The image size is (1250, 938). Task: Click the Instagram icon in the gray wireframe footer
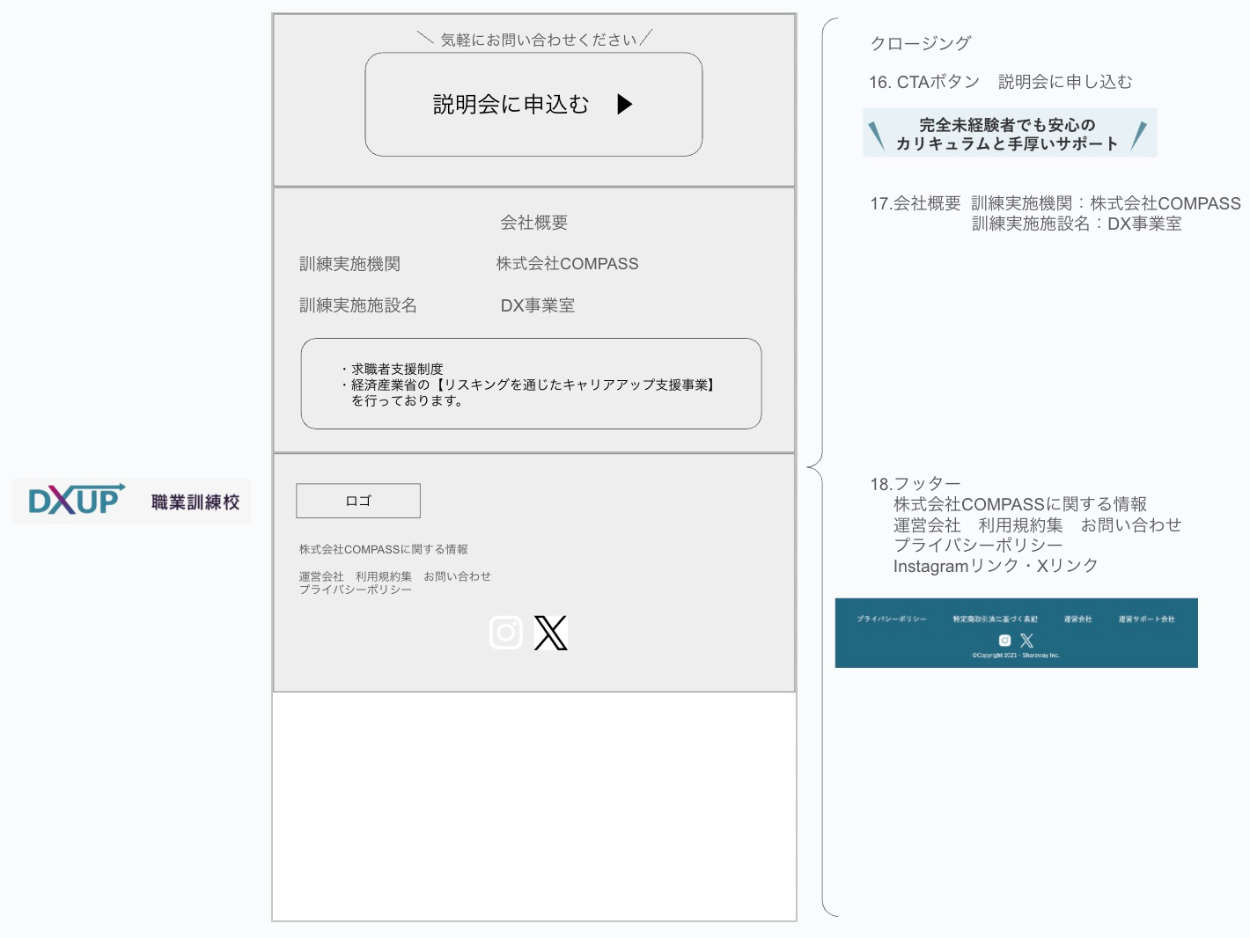(506, 633)
